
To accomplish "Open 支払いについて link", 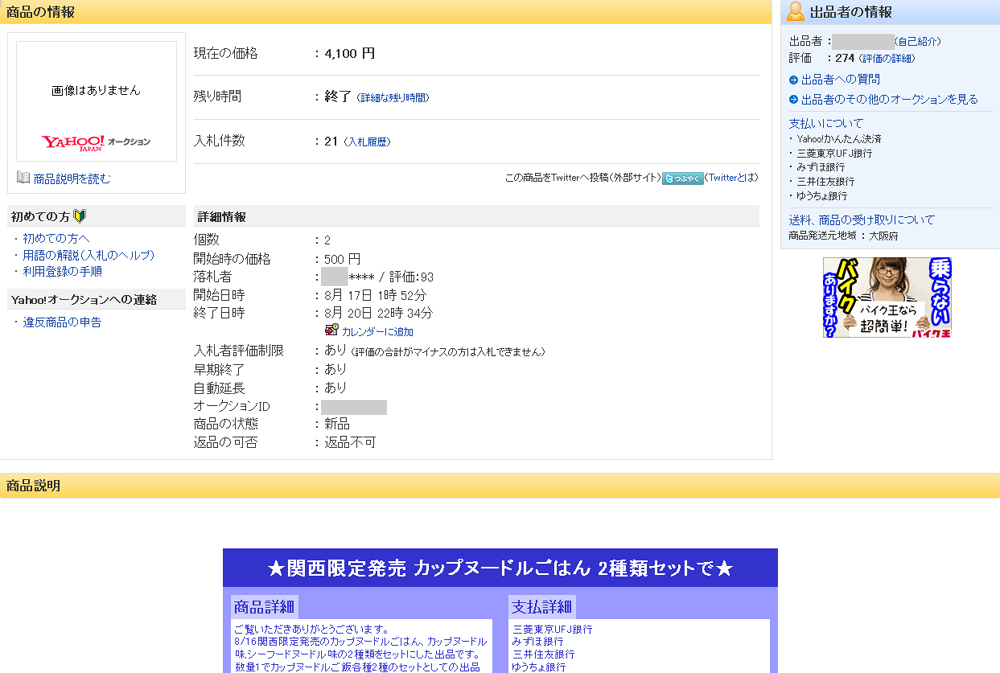I will (826, 123).
